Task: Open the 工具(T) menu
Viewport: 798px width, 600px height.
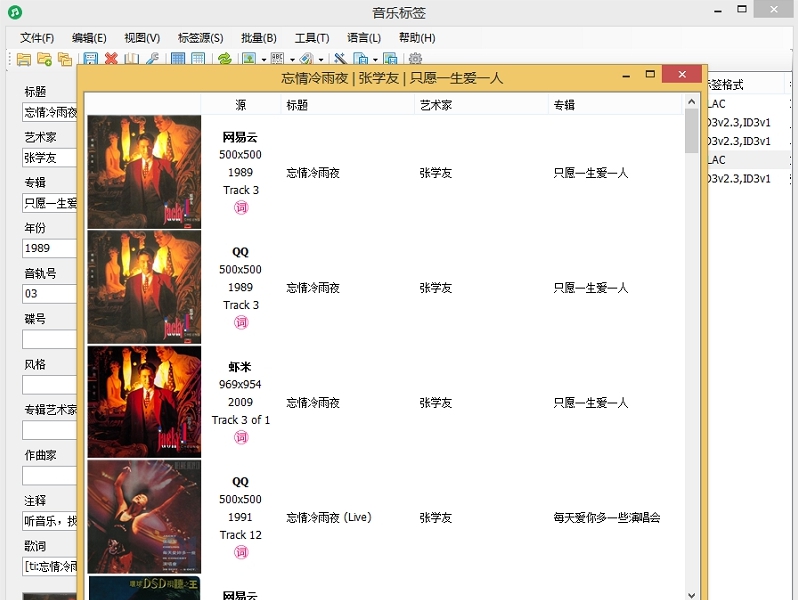Action: tap(312, 38)
